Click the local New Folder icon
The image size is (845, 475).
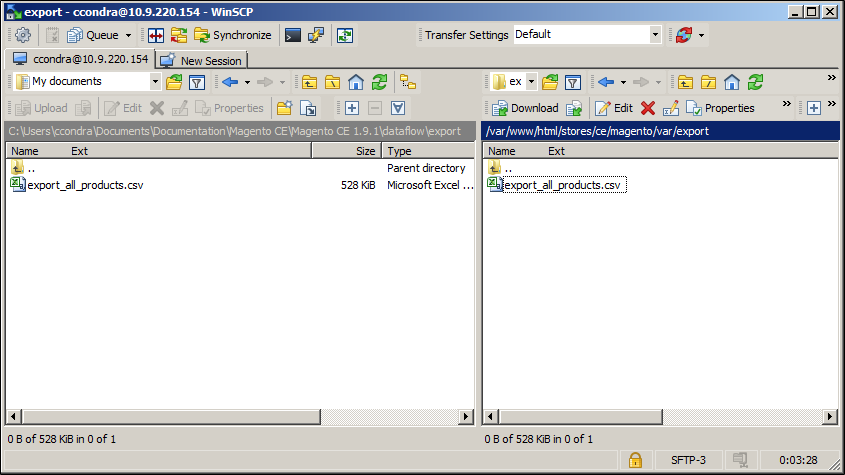(x=285, y=108)
